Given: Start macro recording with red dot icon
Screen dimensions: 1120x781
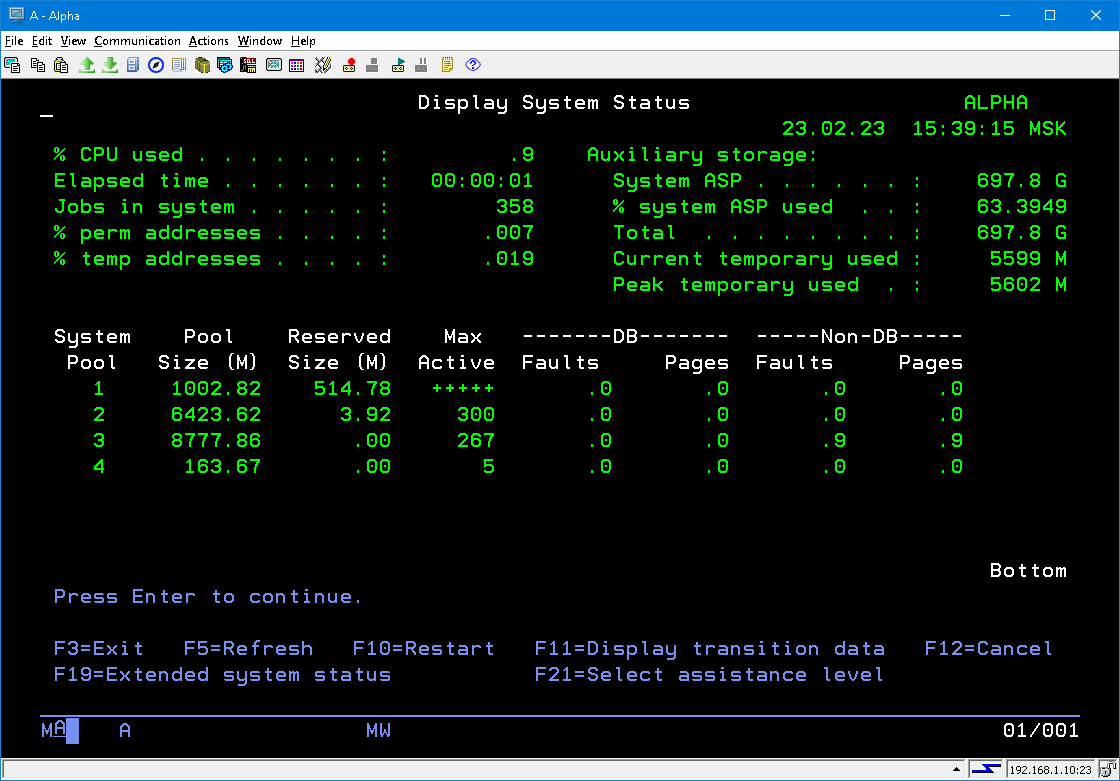Looking at the screenshot, I should (x=349, y=65).
